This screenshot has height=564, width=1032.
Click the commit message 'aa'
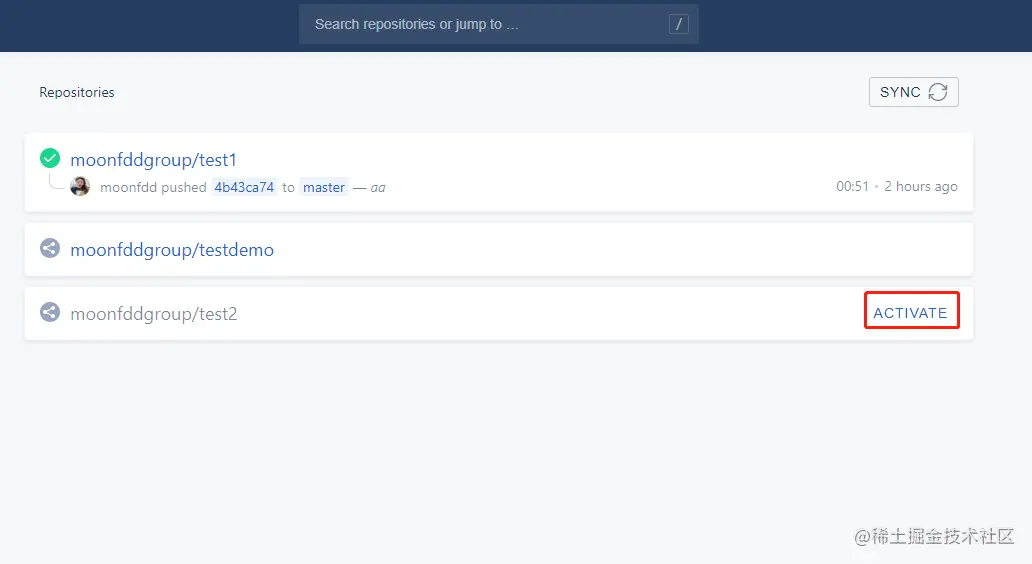pyautogui.click(x=378, y=188)
